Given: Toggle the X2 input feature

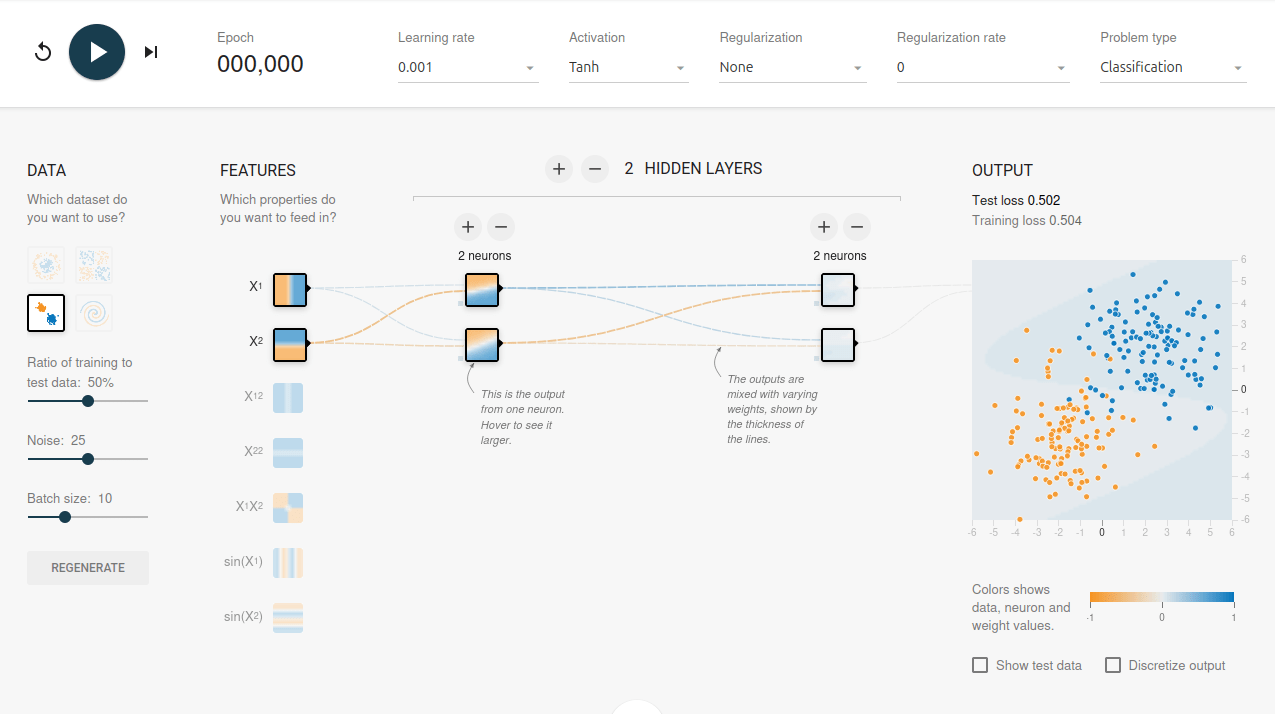Looking at the screenshot, I should (x=289, y=344).
